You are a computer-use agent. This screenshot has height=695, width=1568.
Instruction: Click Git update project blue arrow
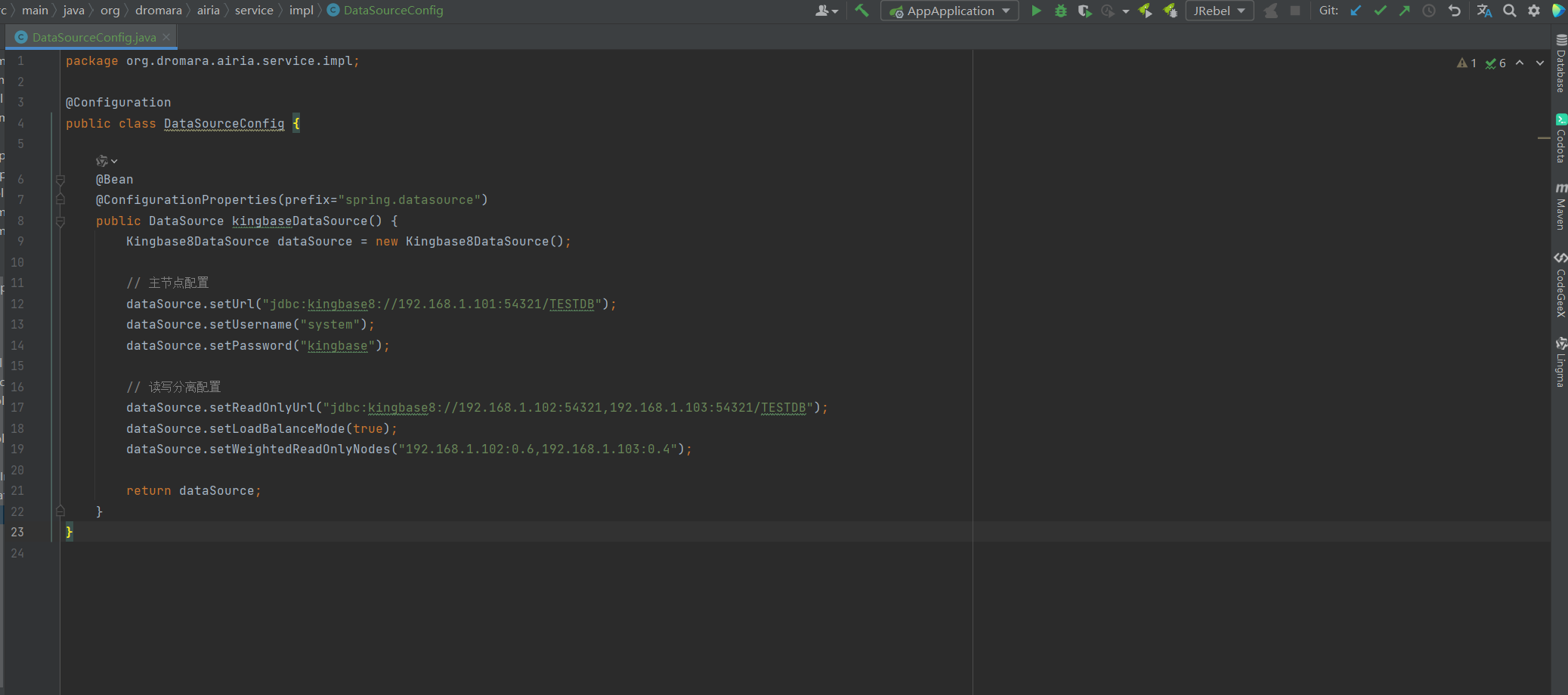coord(1356,11)
